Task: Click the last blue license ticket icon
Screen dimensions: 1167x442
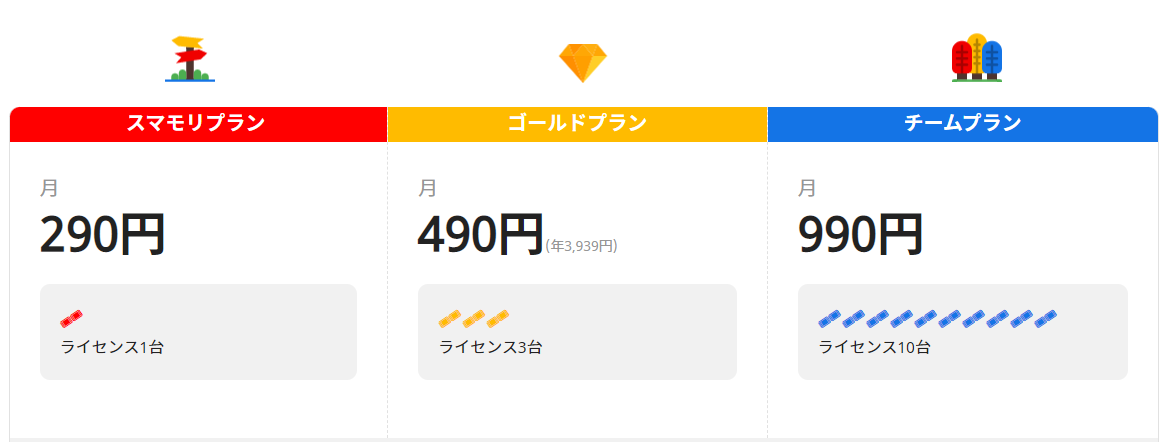Action: [x=1046, y=319]
